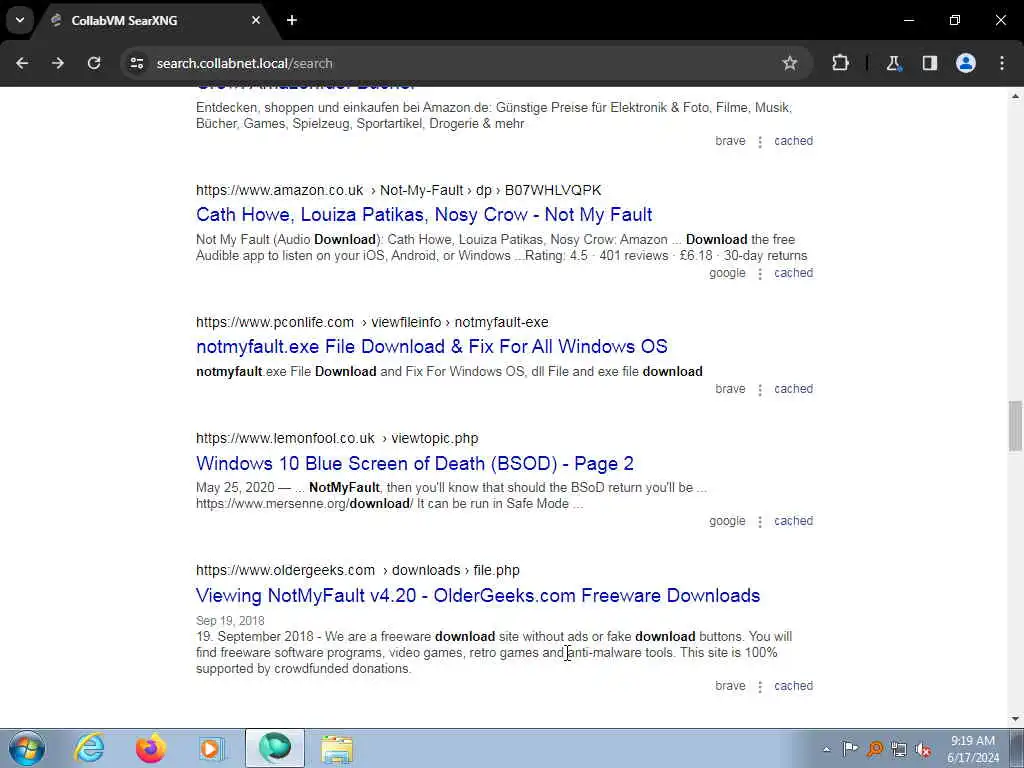Click the brave engine label on notmyfault.exe result
This screenshot has height=768, width=1024.
click(730, 389)
